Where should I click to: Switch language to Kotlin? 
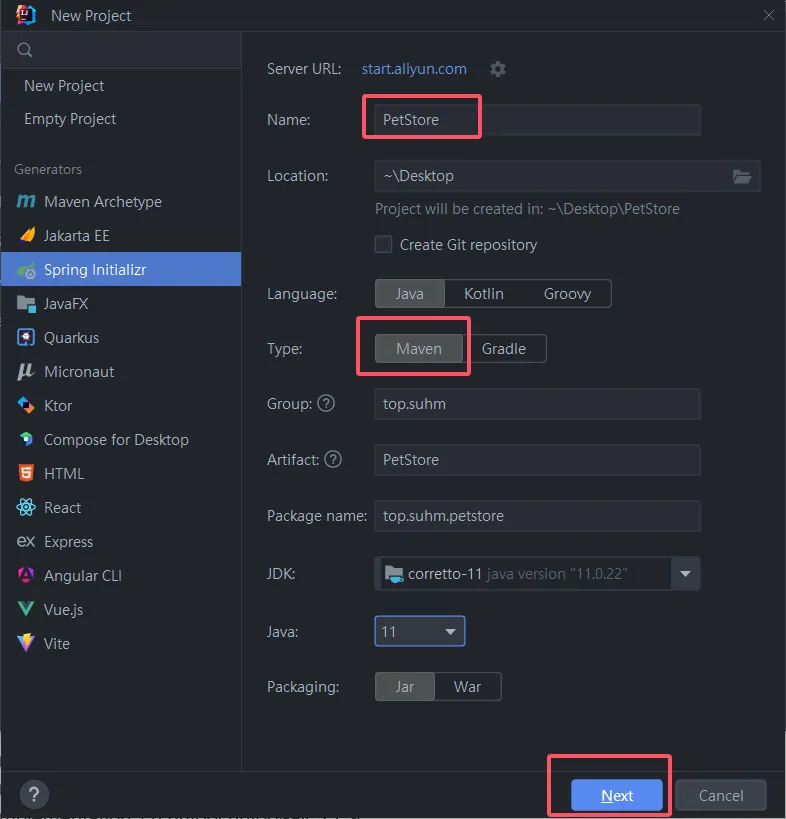483,294
